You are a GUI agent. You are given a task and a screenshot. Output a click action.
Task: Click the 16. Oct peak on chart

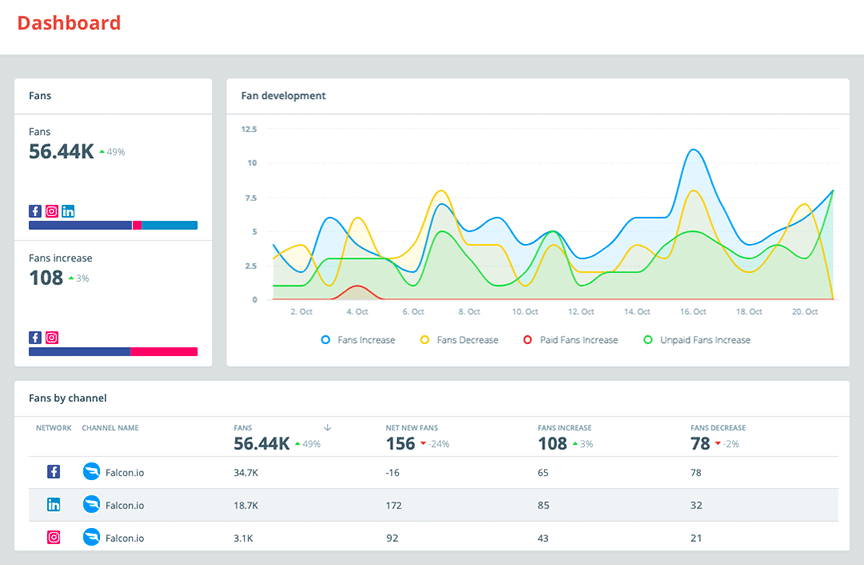point(693,149)
